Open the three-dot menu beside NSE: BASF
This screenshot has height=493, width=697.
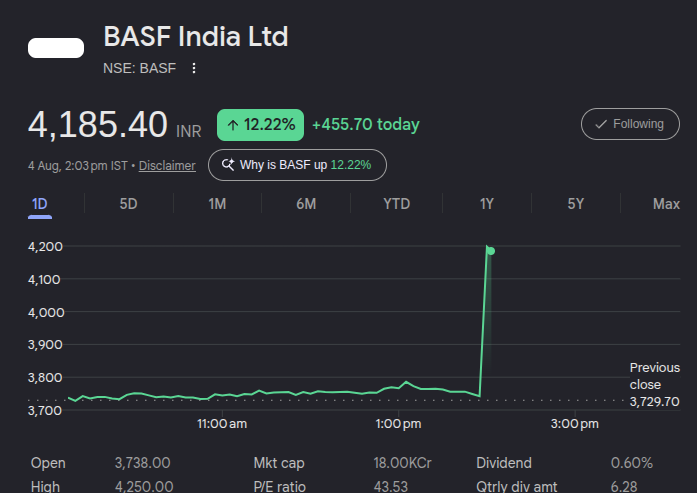click(x=194, y=68)
